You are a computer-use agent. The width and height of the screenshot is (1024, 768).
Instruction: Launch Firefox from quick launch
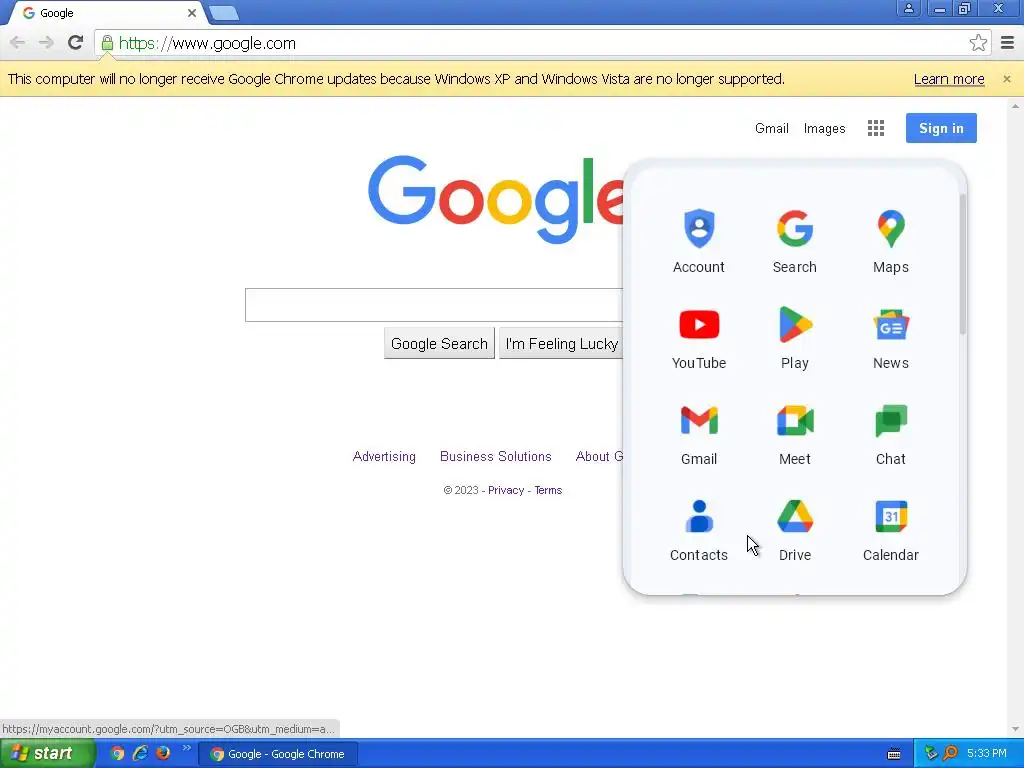click(163, 754)
